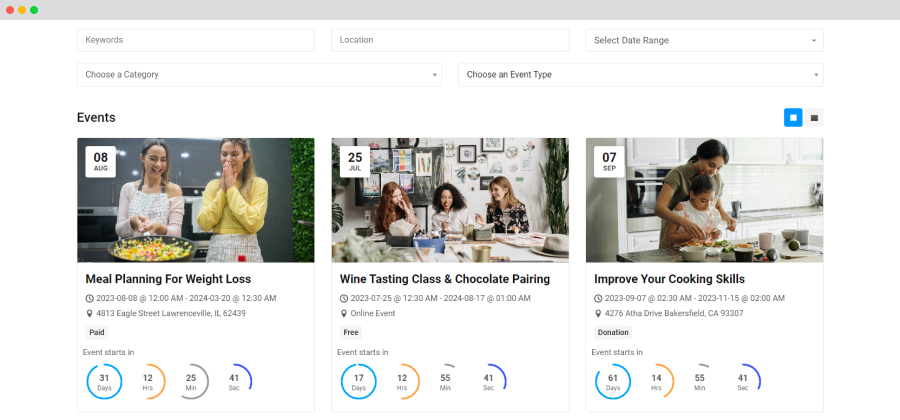Select the 2023-09-07 @ 02:30 AM date range
This screenshot has height=420, width=900.
695,298
